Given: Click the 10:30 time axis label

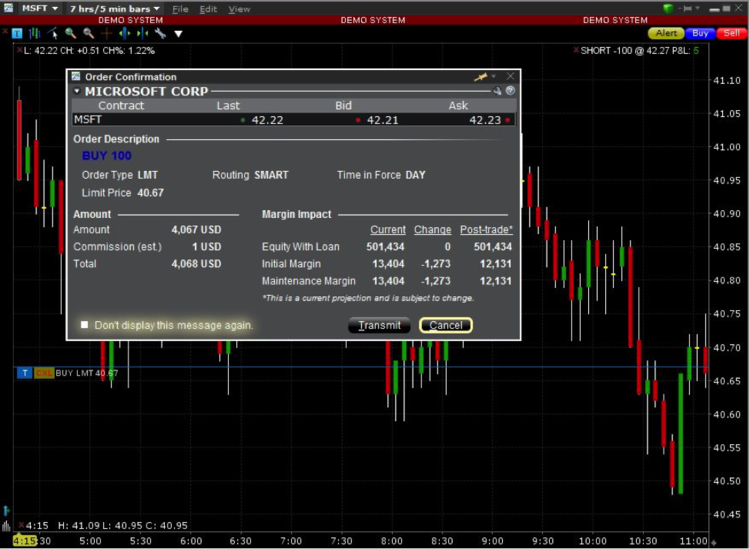Looking at the screenshot, I should (x=643, y=541).
